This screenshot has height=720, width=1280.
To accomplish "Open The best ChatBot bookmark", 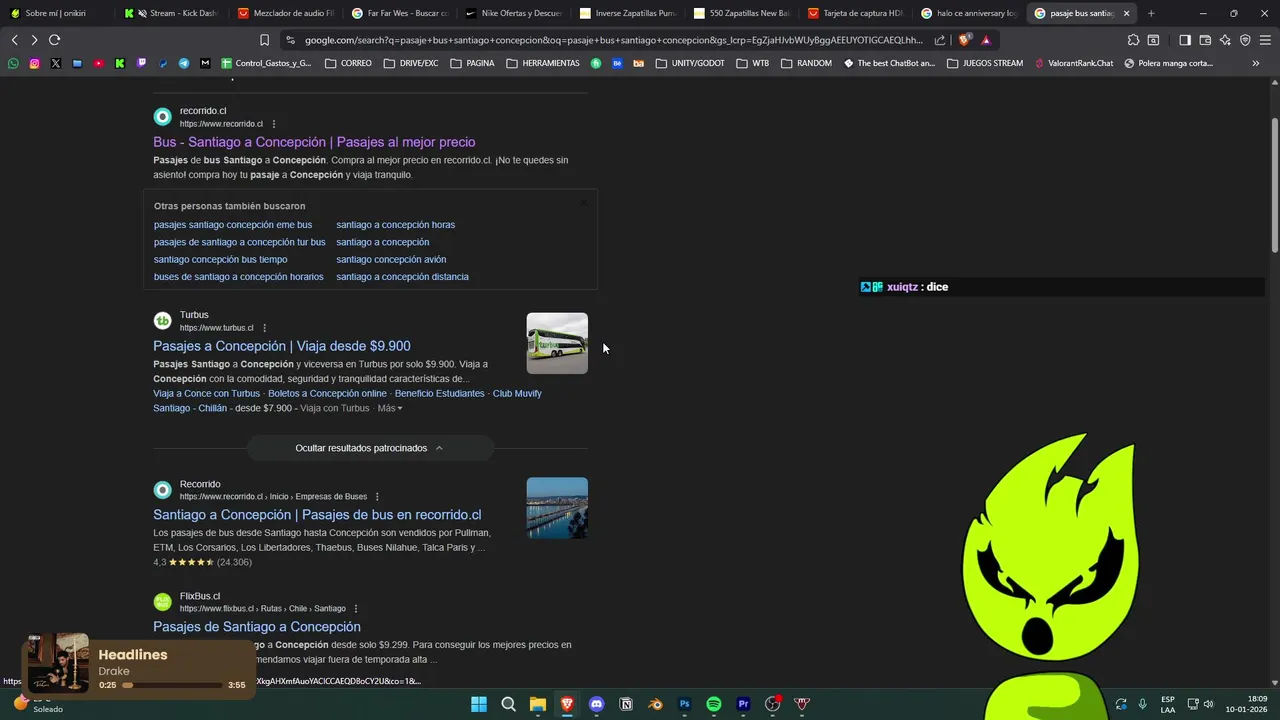I will click(889, 63).
